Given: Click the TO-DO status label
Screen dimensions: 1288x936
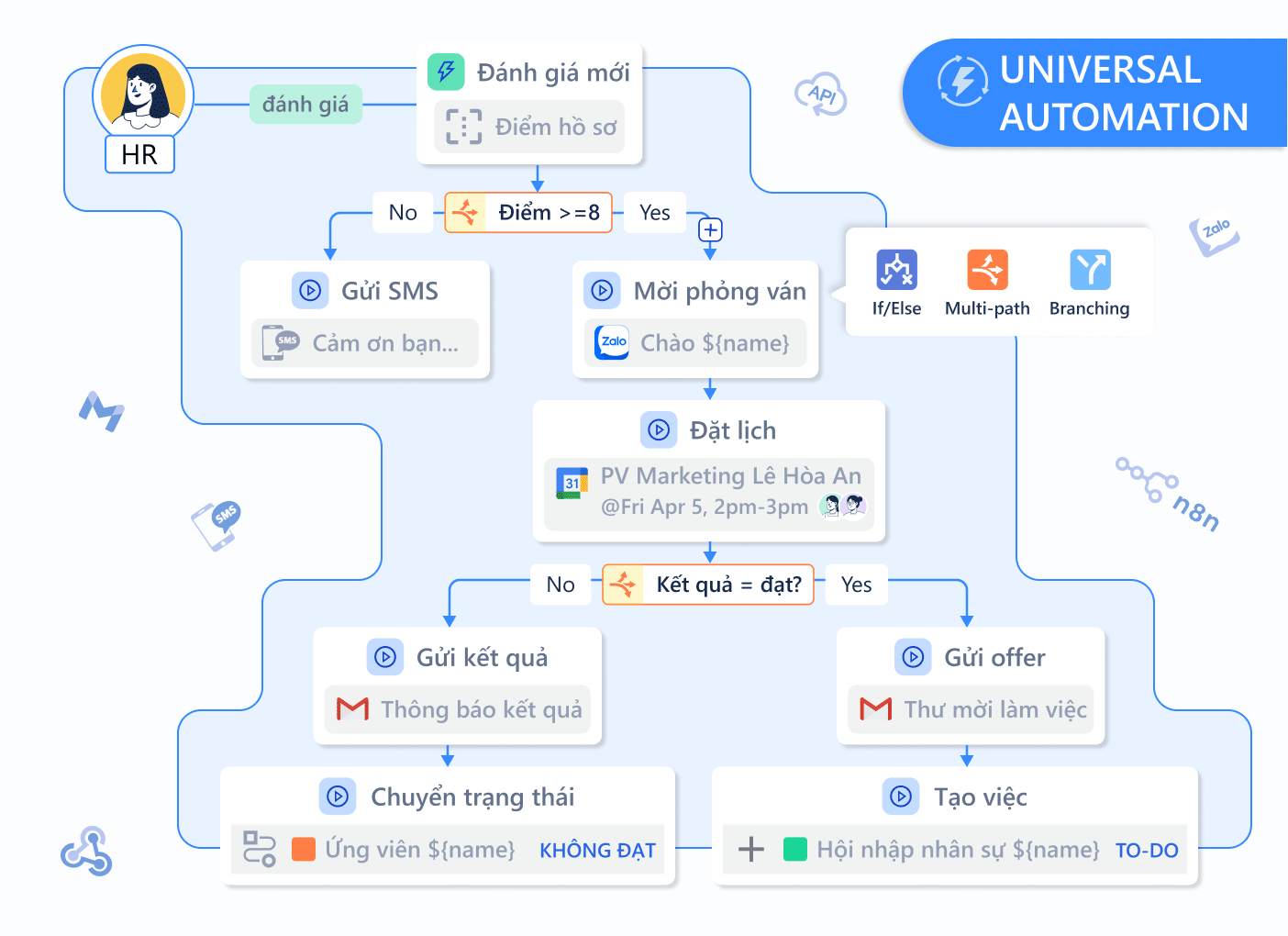Looking at the screenshot, I should click(x=1147, y=851).
